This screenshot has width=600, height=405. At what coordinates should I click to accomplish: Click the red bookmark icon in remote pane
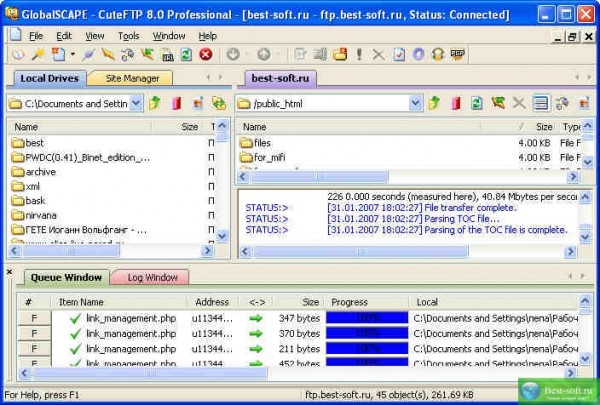pyautogui.click(x=455, y=103)
